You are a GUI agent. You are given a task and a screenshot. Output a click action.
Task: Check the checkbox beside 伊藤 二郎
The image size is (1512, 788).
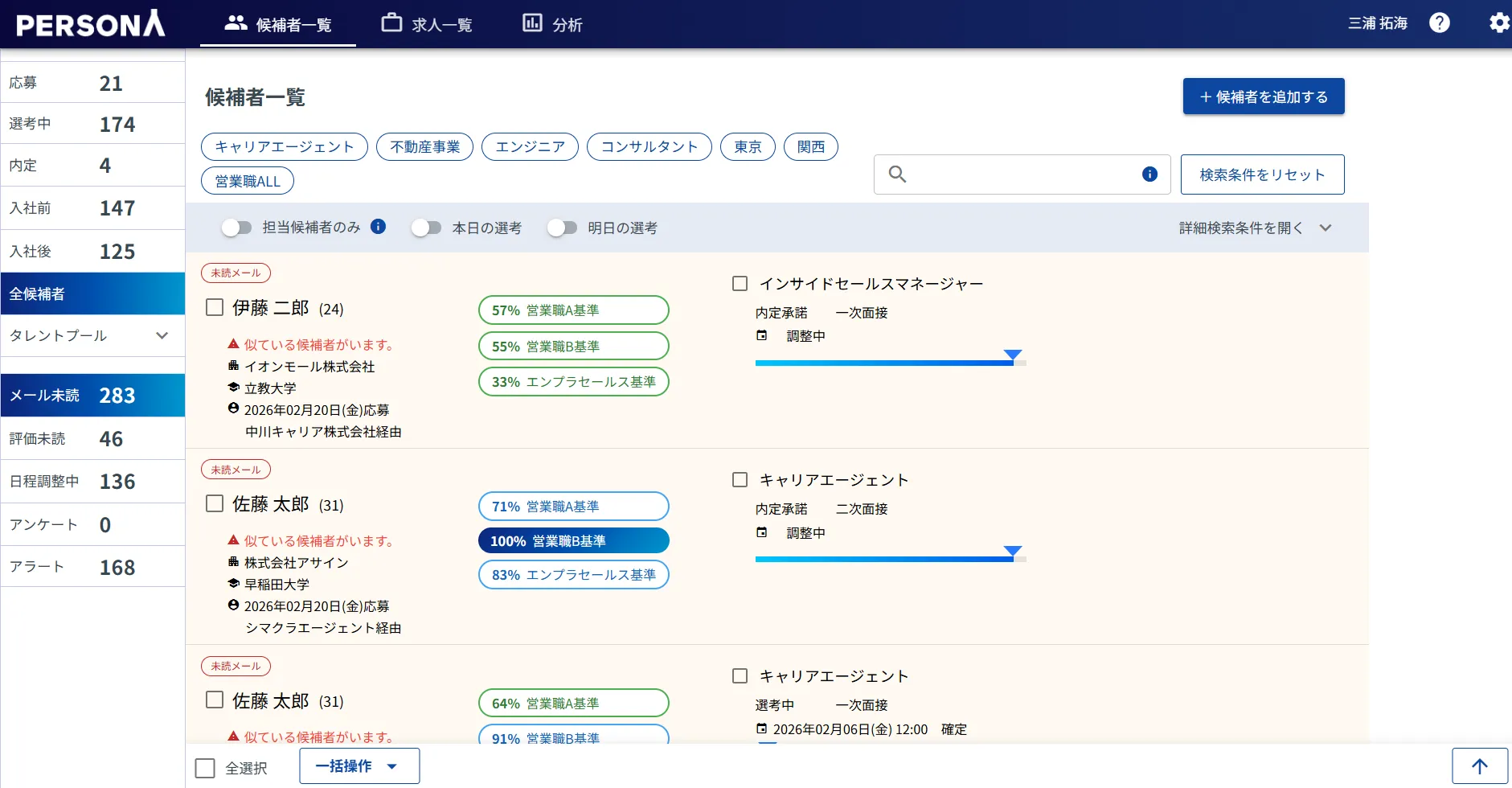coord(214,307)
